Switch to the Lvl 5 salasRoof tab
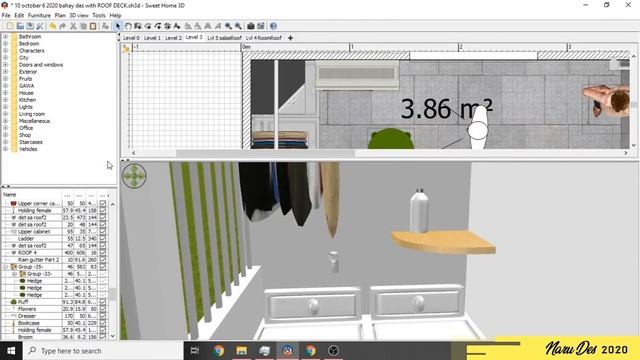 [224, 38]
